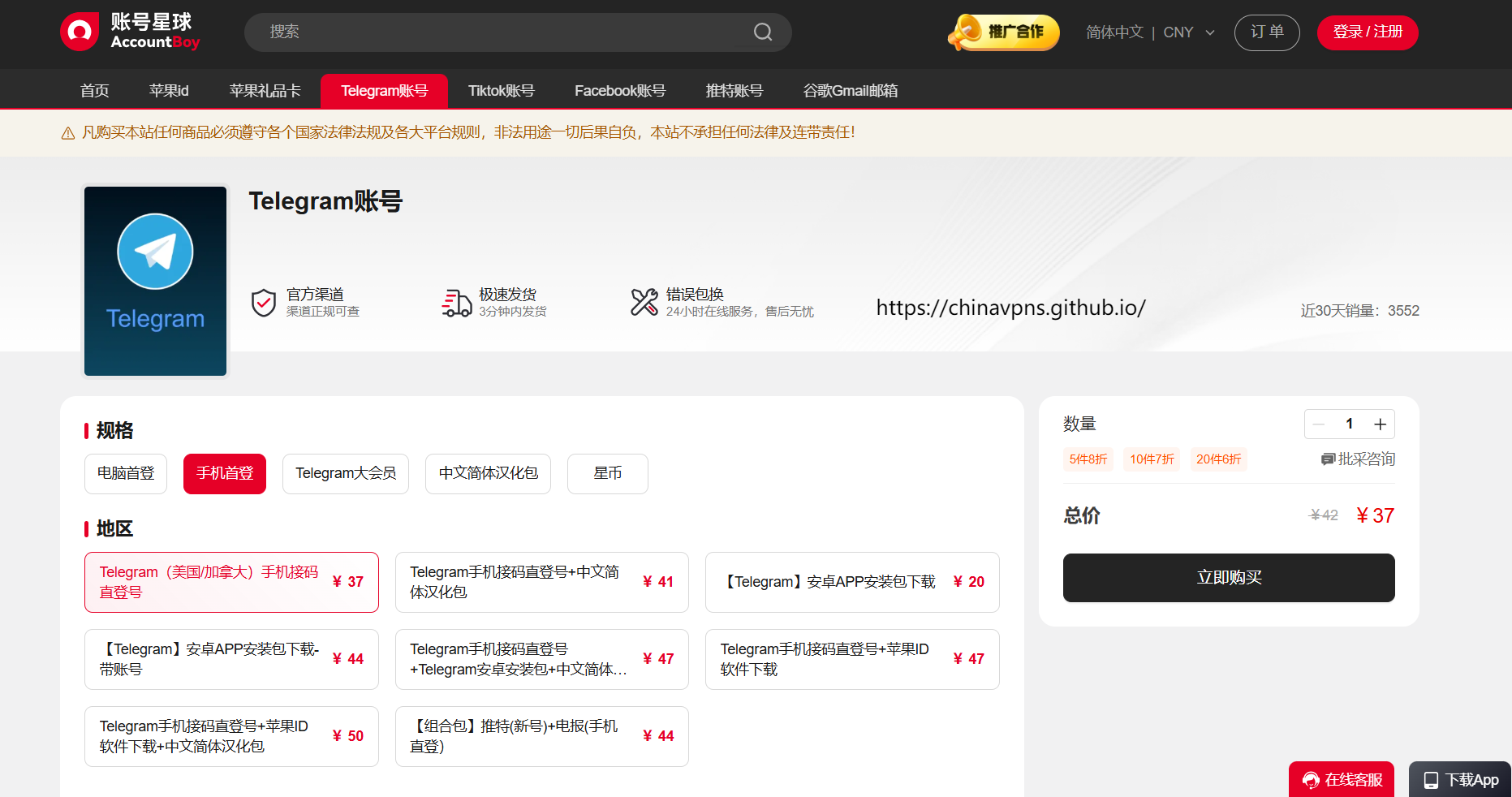Image resolution: width=1512 pixels, height=797 pixels.
Task: Expand the language and CNY currency dropdown
Action: pyautogui.click(x=1150, y=32)
